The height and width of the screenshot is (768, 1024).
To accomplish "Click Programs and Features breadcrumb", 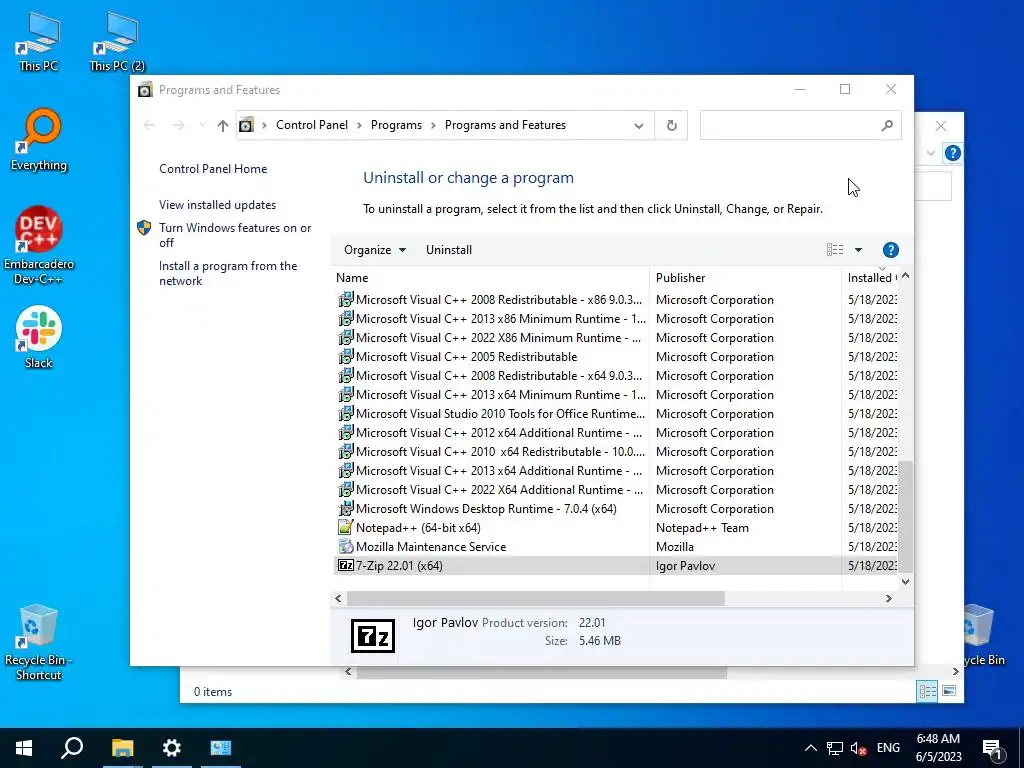I will [x=505, y=125].
